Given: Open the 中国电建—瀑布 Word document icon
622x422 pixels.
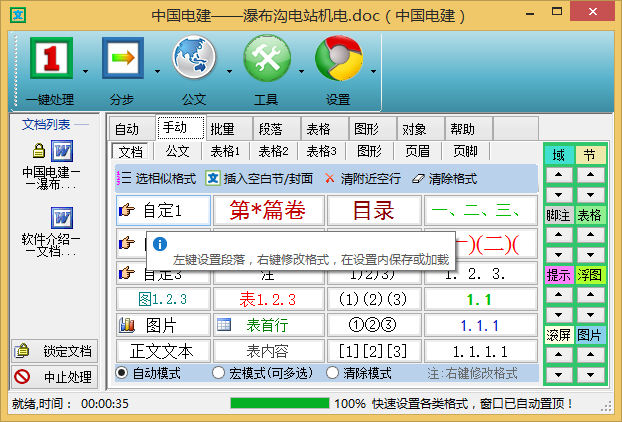Looking at the screenshot, I should [x=62, y=151].
